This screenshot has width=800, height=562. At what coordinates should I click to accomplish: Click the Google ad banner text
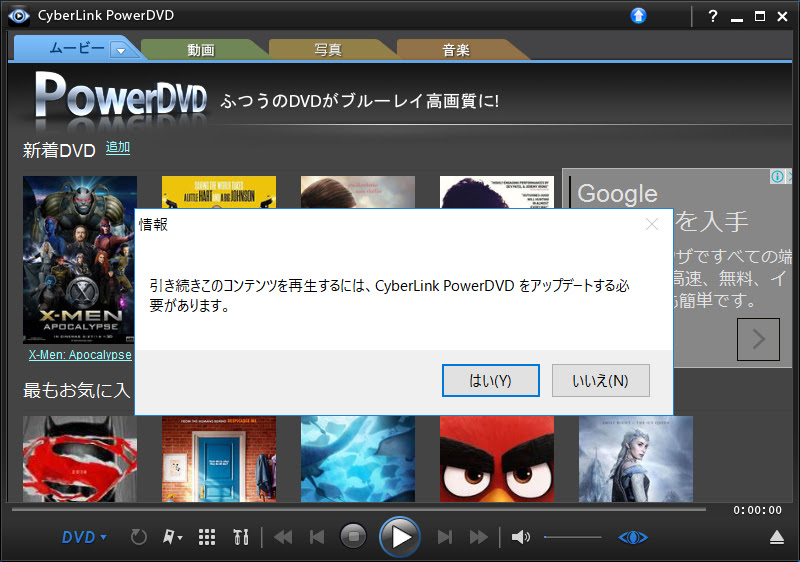617,193
